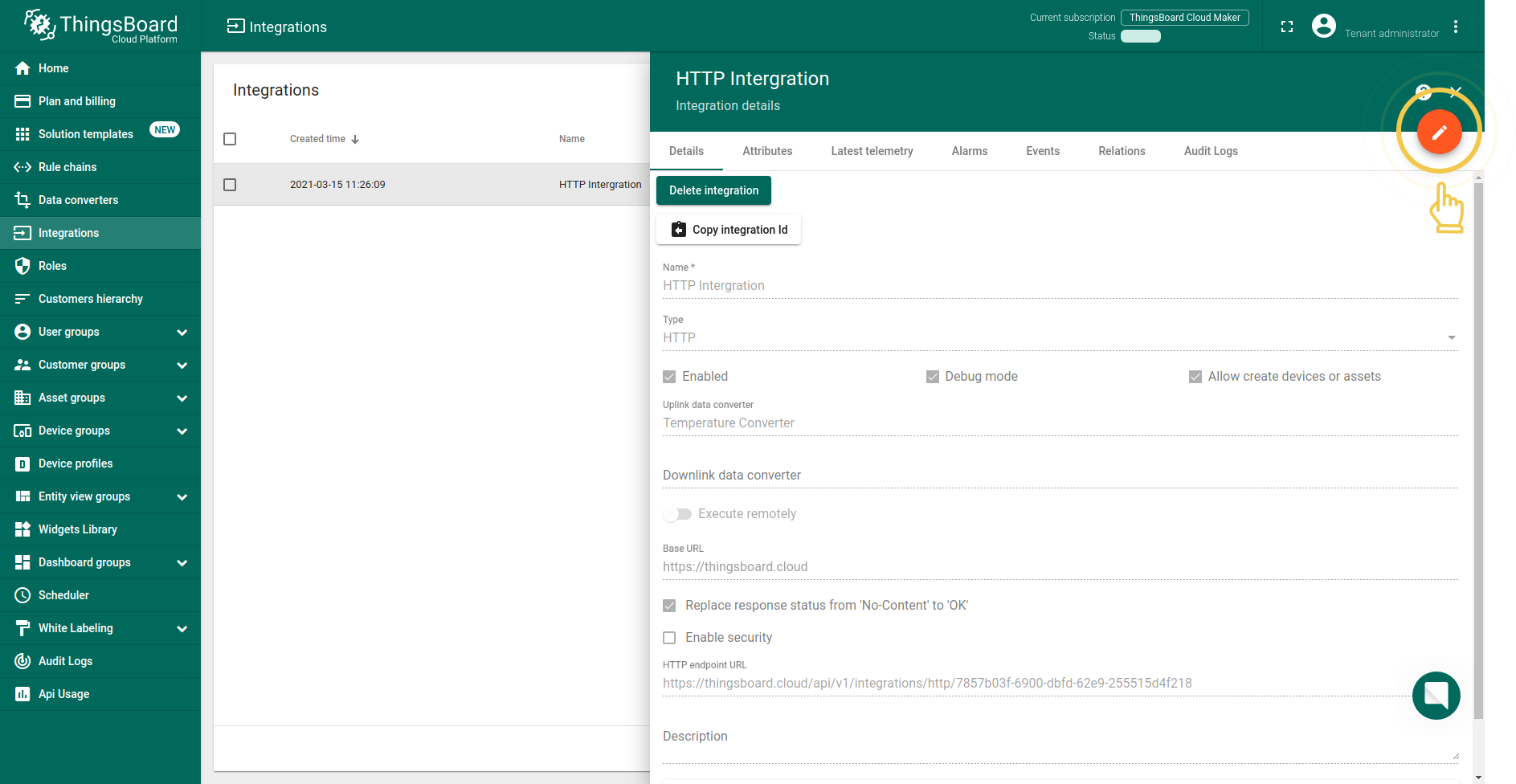Click the Delete integration button
Viewport: 1516px width, 784px height.
click(713, 190)
